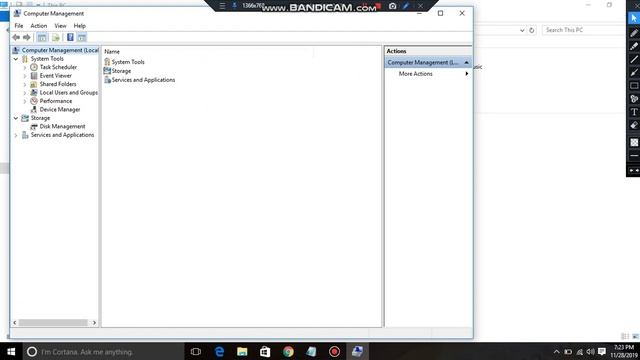Viewport: 640px width, 360px height.
Task: Toggle Show/Hide Action Pane toolbar icon
Action: coord(82,38)
